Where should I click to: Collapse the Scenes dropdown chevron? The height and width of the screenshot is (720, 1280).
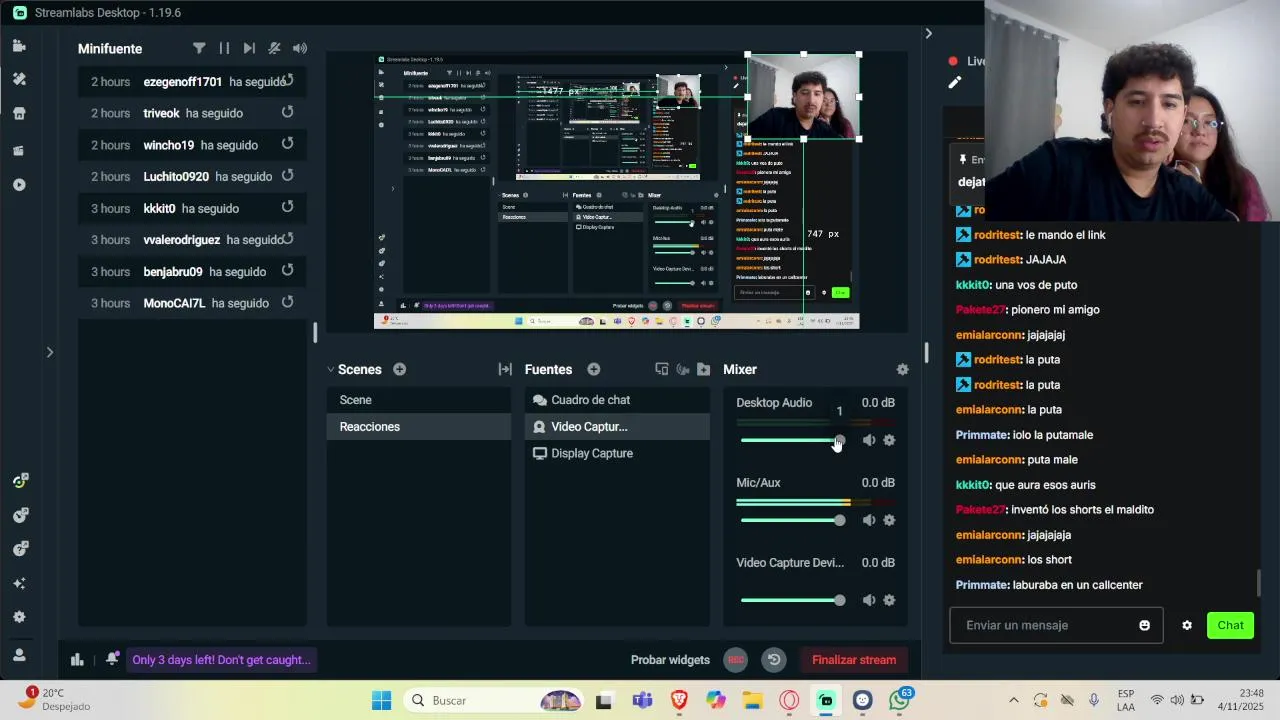click(x=330, y=369)
